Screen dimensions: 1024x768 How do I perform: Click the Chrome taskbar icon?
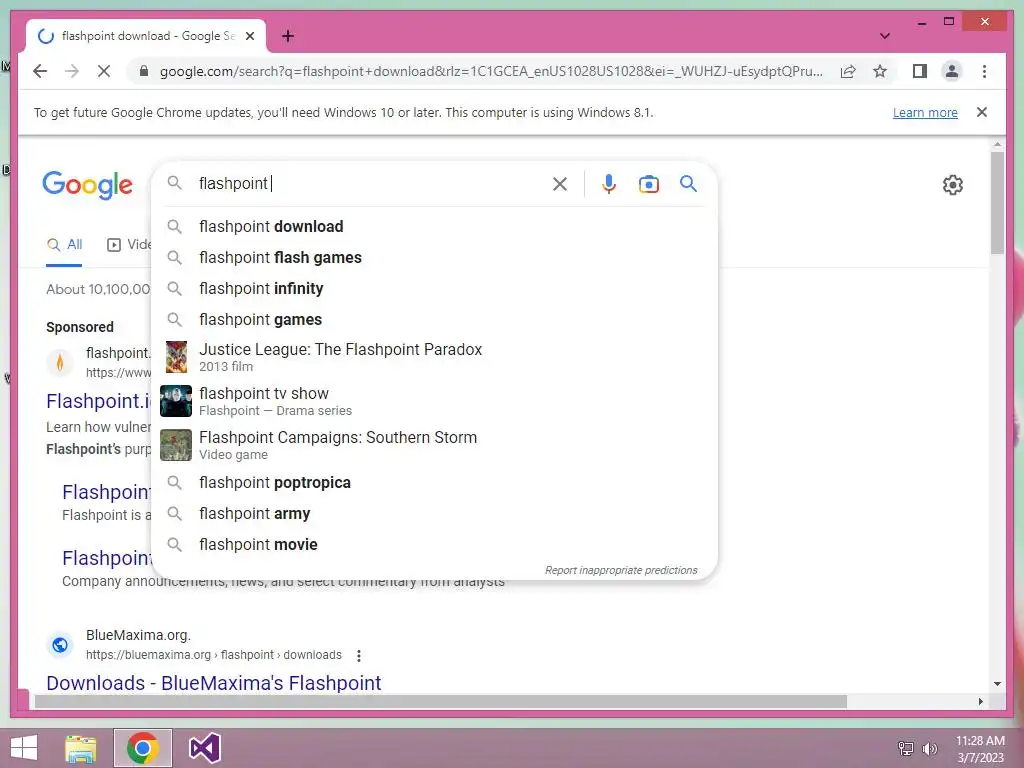tap(143, 748)
